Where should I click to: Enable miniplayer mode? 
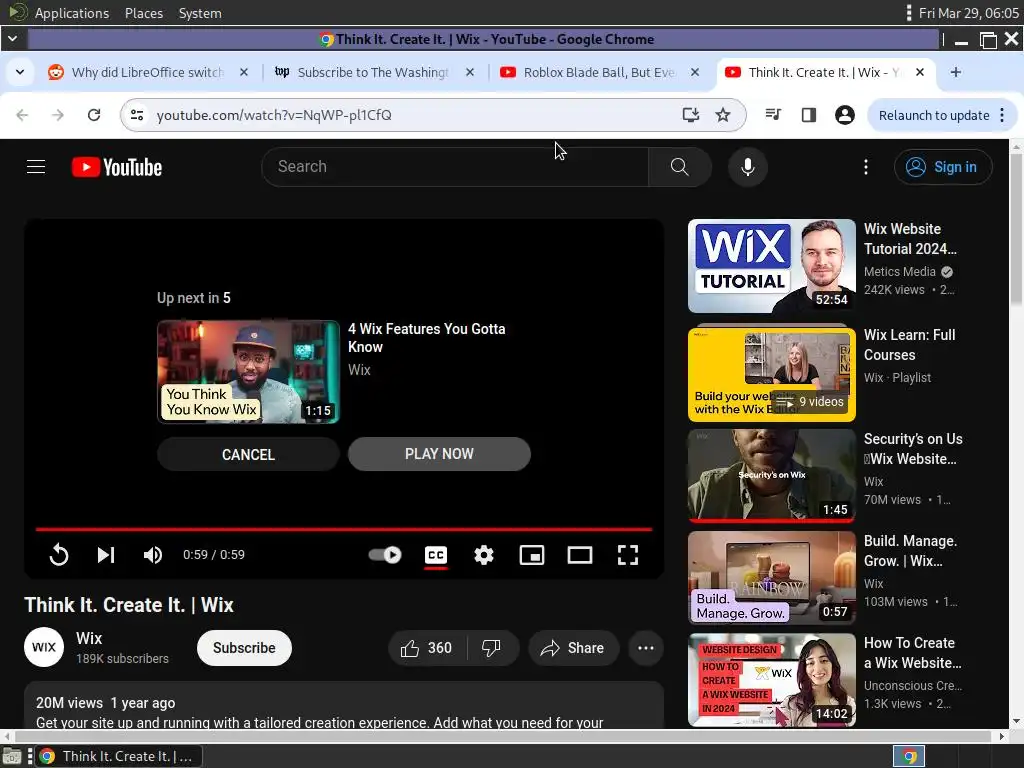pyautogui.click(x=532, y=555)
